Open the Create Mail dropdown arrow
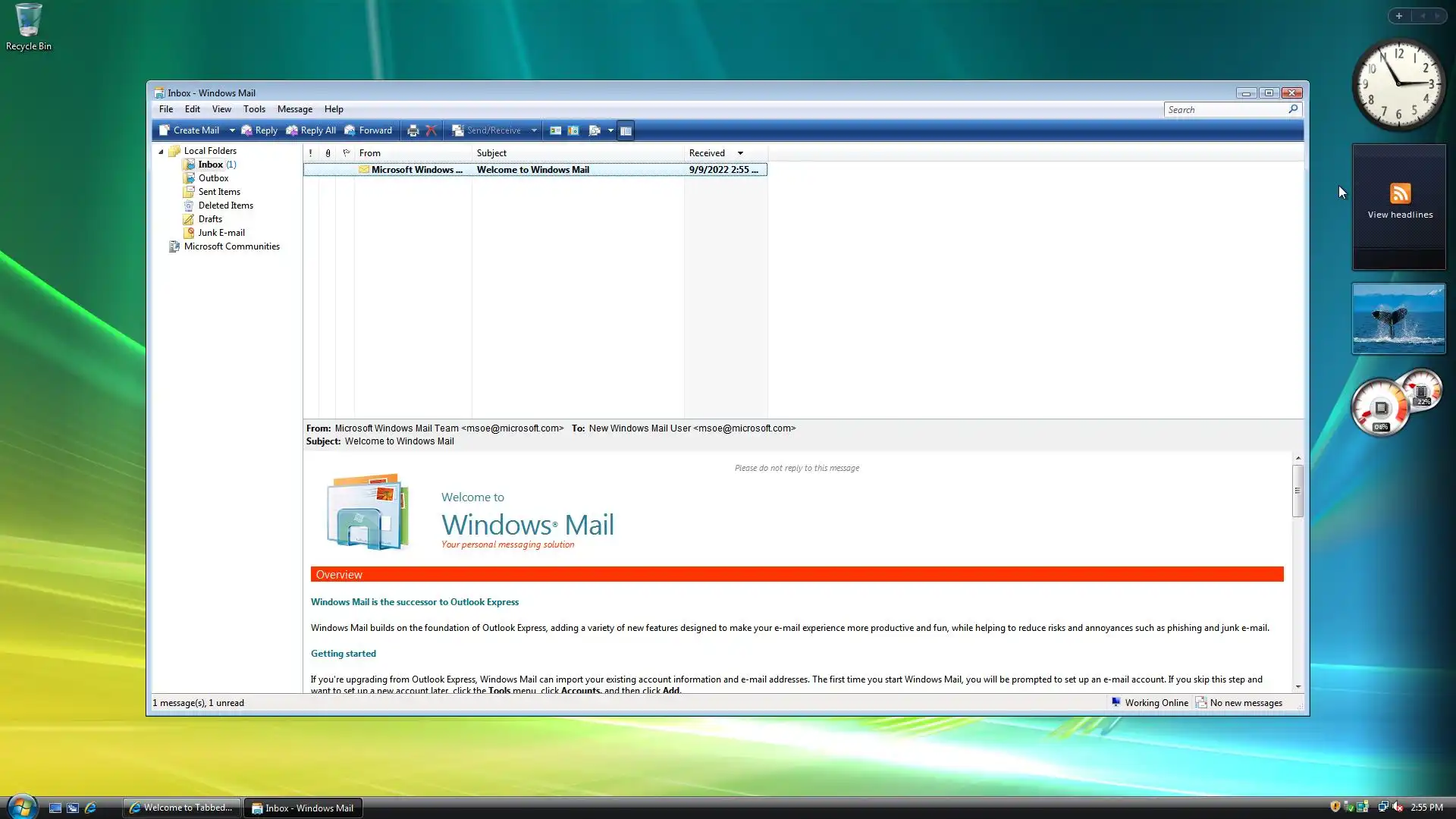The height and width of the screenshot is (819, 1456). [x=232, y=130]
